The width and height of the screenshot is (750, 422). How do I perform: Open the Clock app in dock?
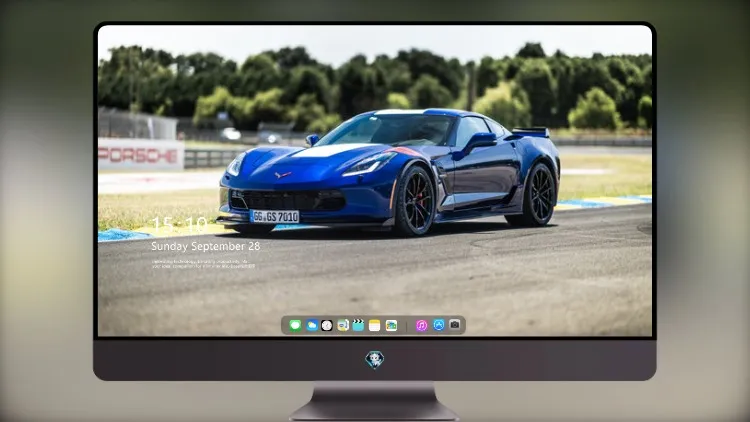327,325
